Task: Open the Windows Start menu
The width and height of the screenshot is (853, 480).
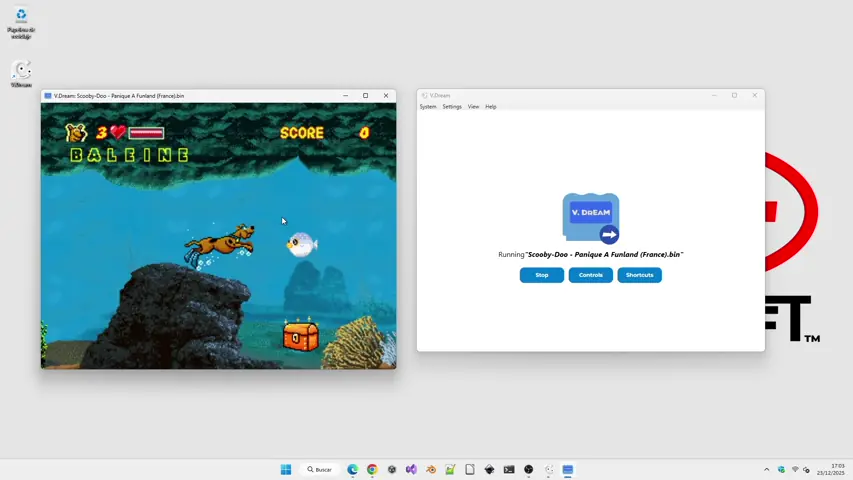Action: coord(286,470)
